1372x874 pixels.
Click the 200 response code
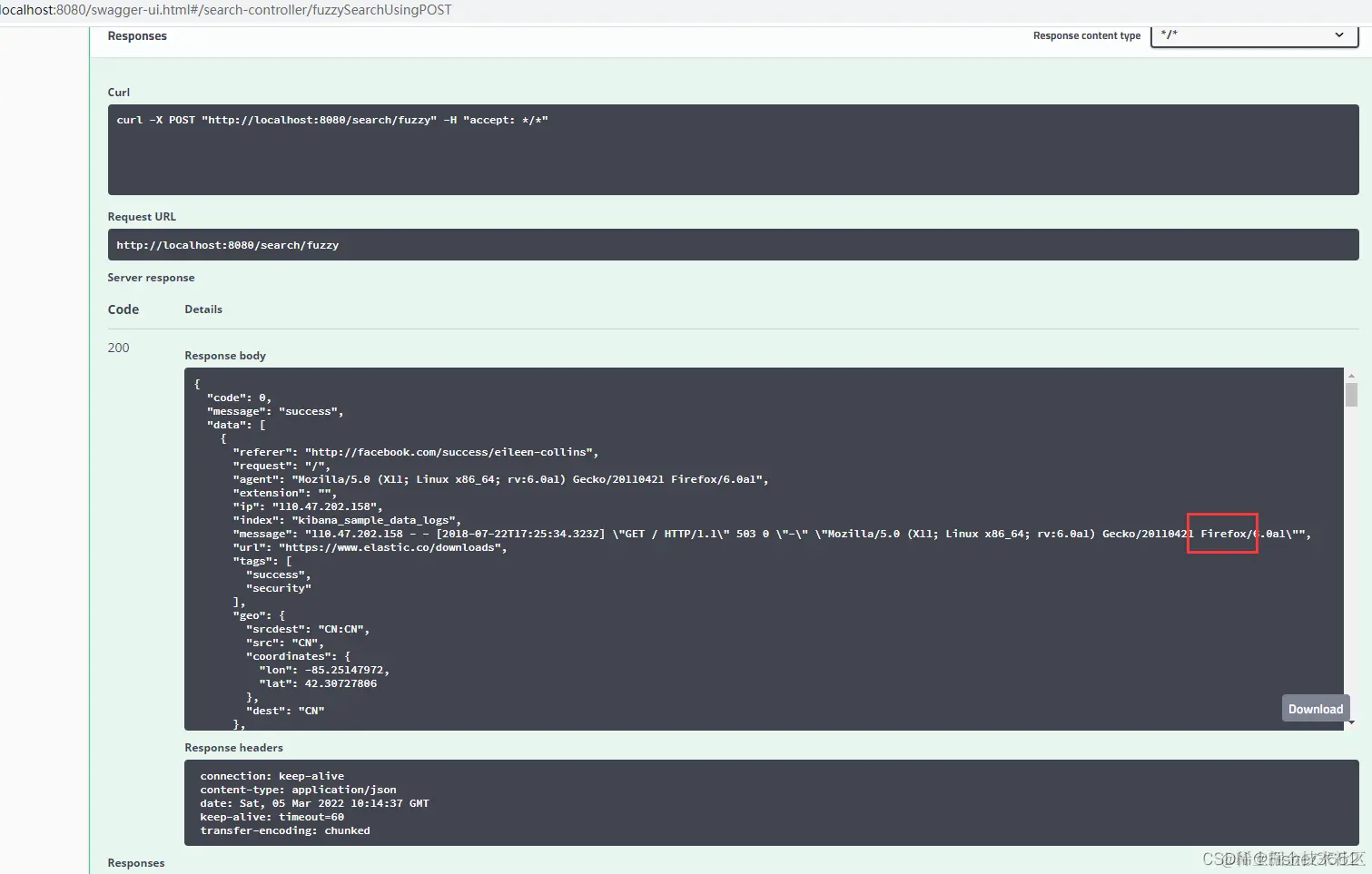tap(118, 348)
